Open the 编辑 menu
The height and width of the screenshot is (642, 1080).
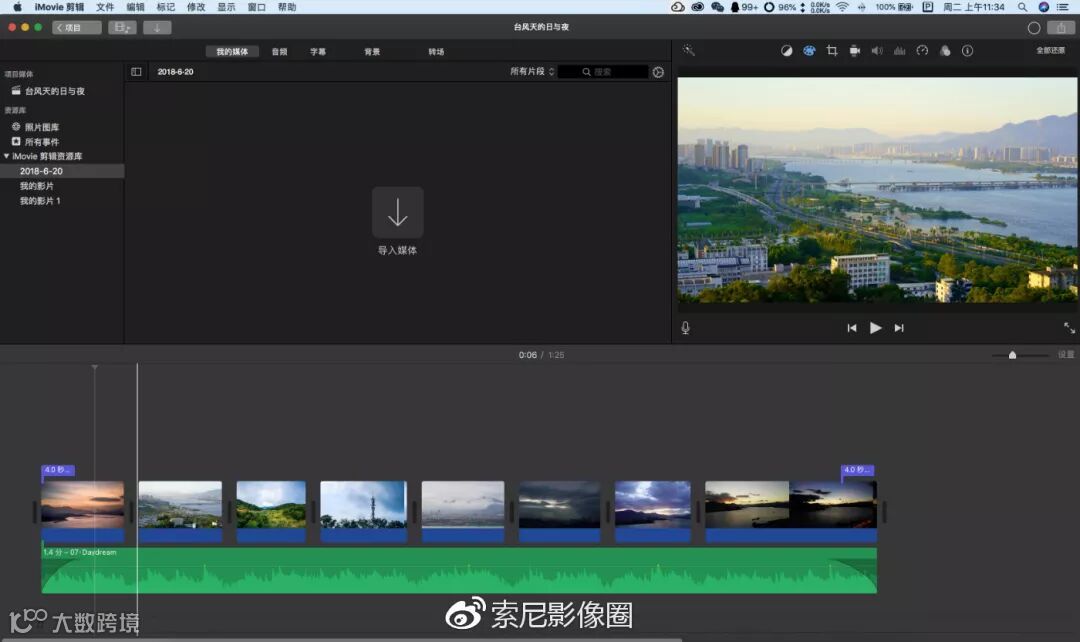(136, 7)
